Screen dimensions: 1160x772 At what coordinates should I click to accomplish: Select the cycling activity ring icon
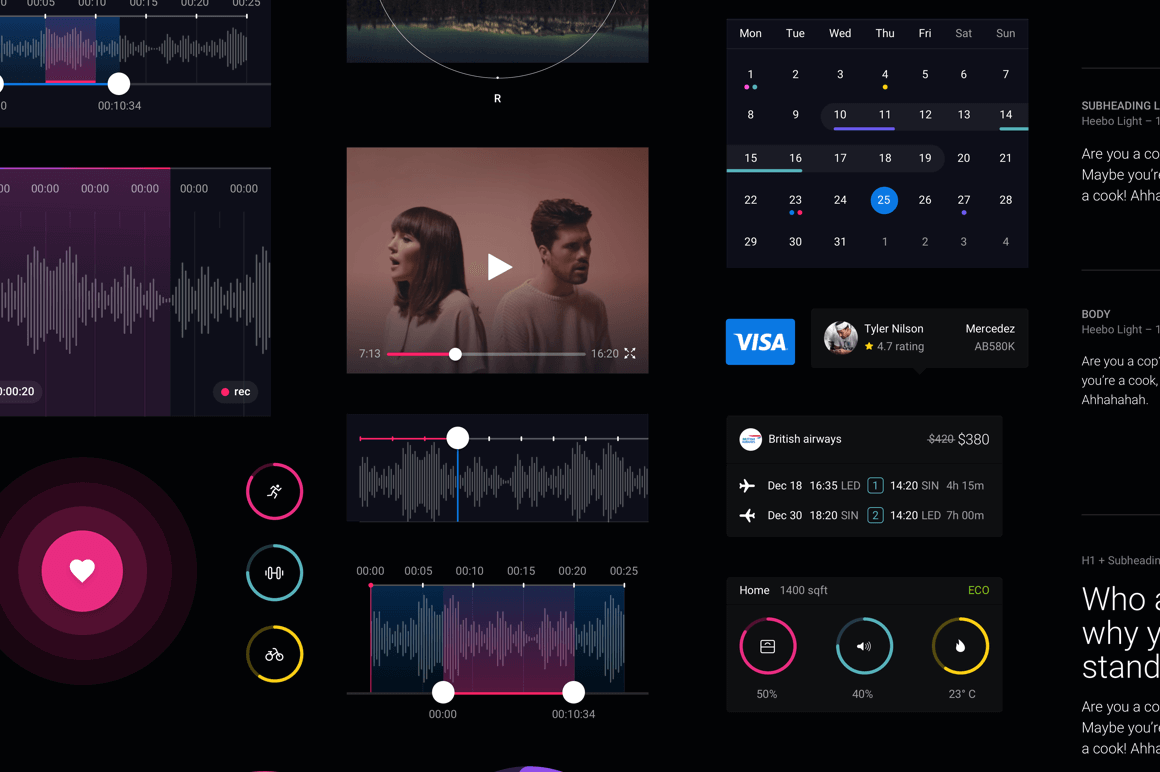[x=274, y=654]
